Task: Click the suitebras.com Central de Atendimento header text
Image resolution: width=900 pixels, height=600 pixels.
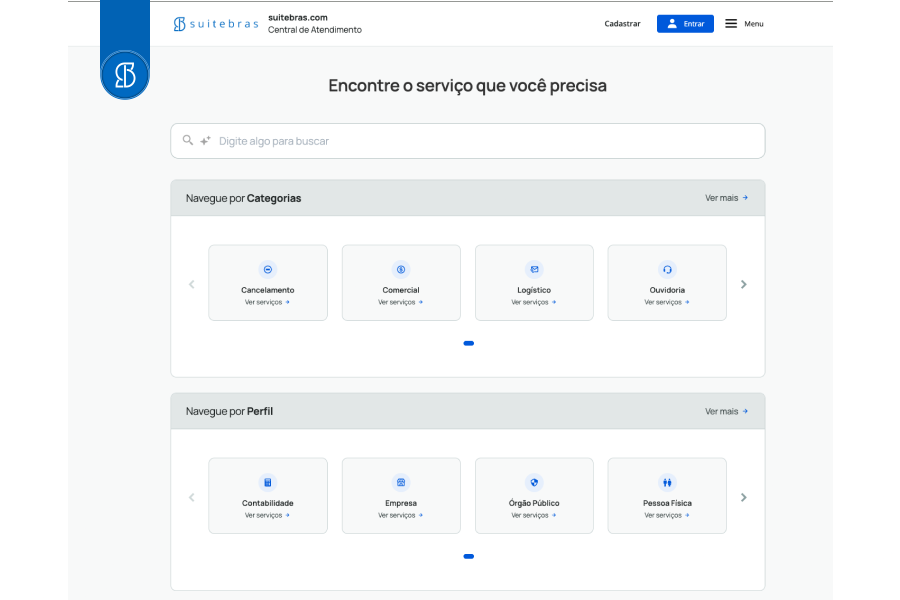Action: 315,23
